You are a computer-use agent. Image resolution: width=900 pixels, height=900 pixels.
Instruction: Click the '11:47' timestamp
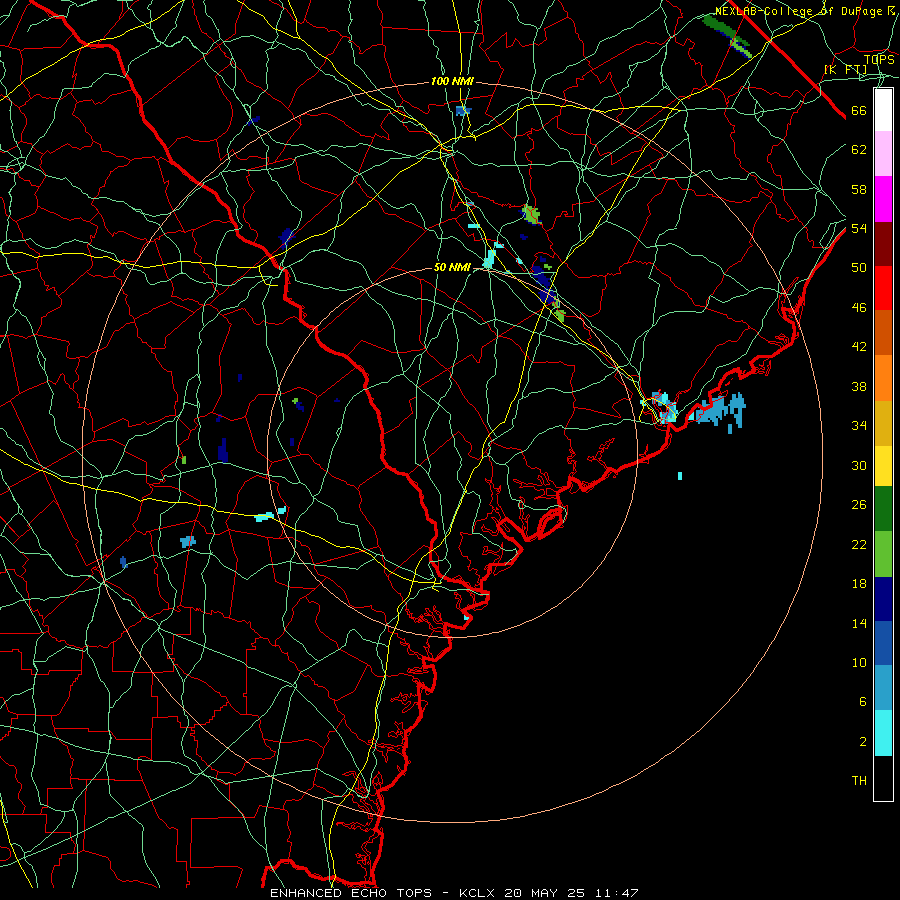tap(616, 893)
